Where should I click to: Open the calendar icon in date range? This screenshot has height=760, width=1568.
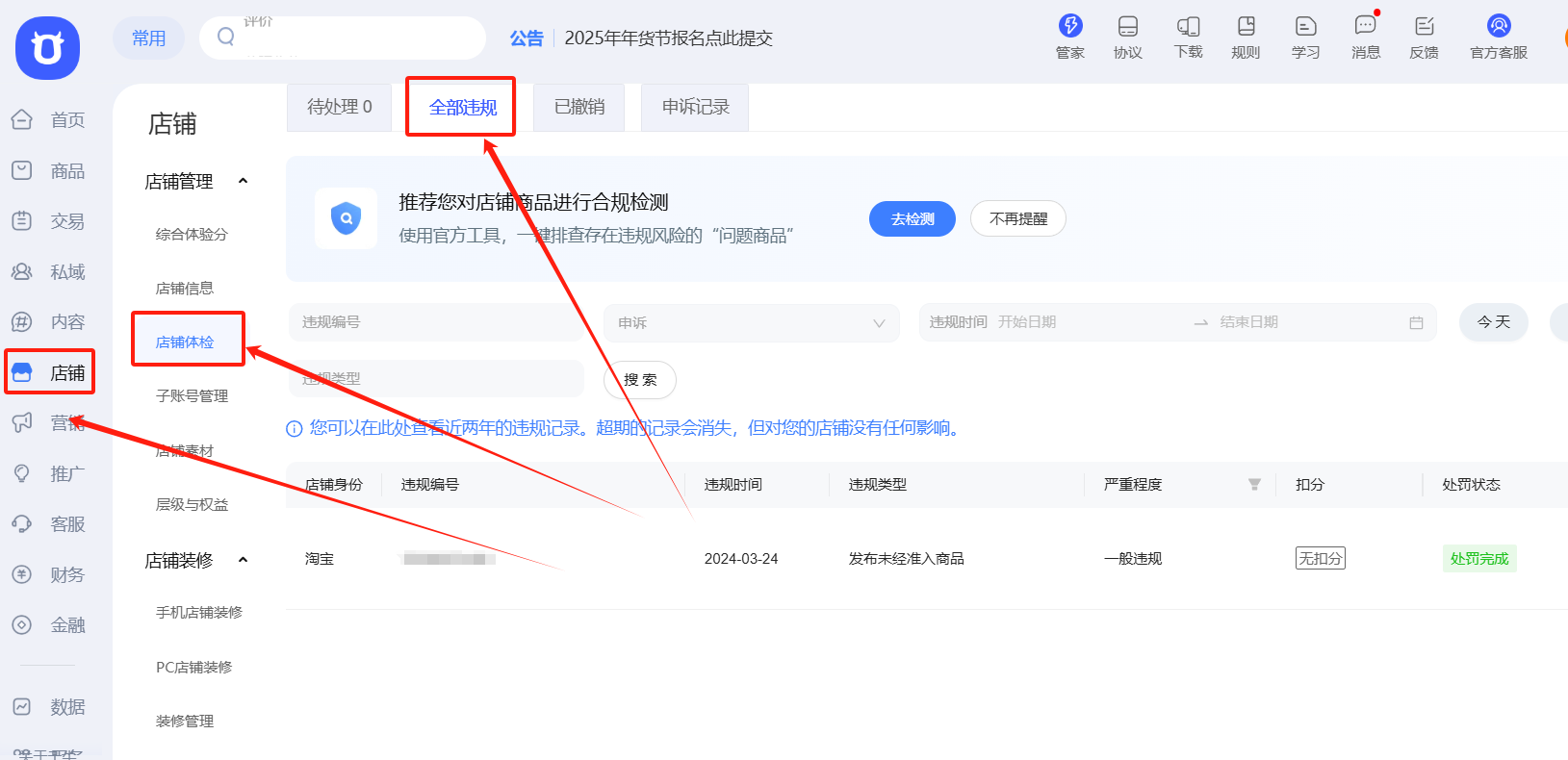pos(1416,323)
